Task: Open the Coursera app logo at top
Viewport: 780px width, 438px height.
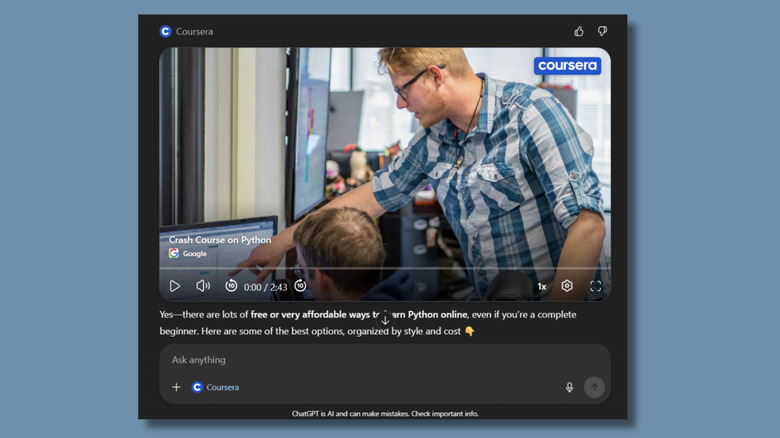Action: click(166, 31)
